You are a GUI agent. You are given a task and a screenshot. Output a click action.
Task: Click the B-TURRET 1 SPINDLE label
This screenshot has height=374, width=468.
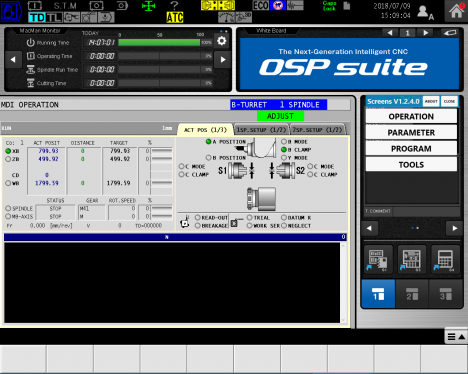pyautogui.click(x=278, y=105)
